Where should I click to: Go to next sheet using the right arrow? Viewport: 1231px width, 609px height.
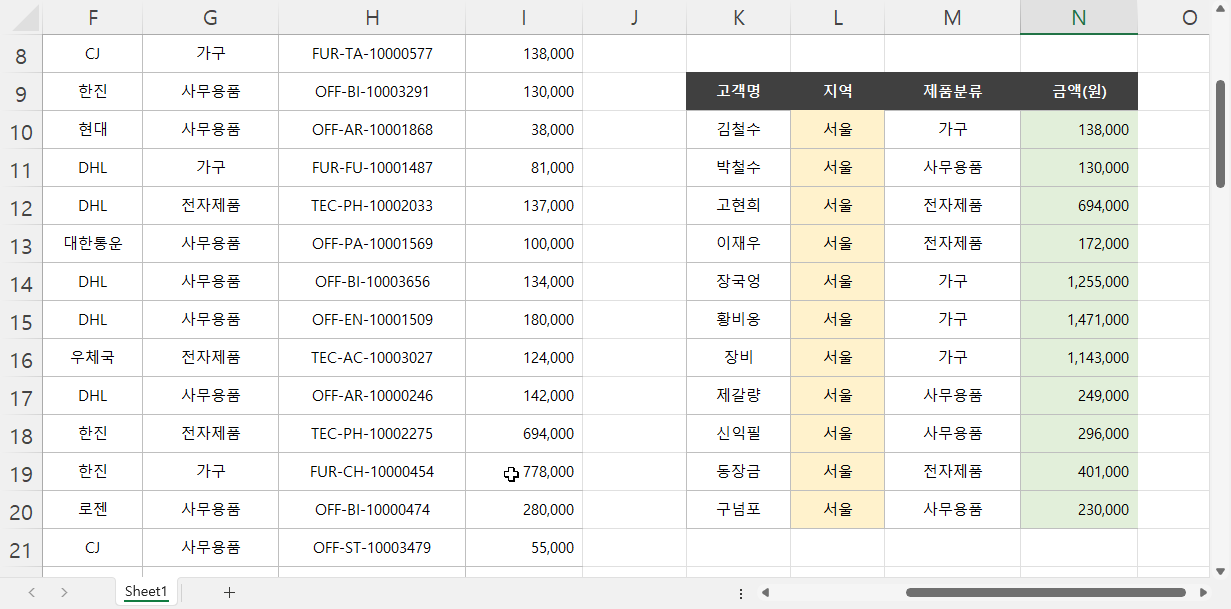[64, 592]
